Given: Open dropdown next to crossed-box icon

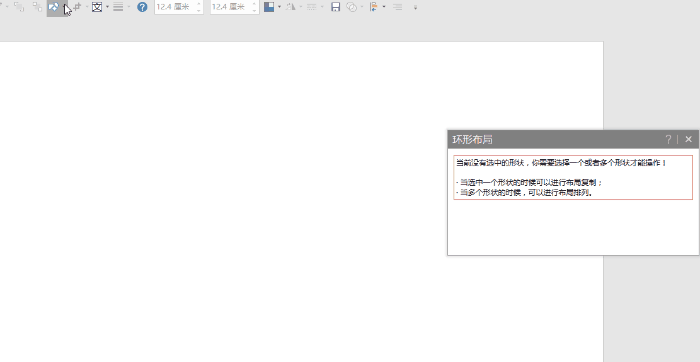Looking at the screenshot, I should click(107, 7).
